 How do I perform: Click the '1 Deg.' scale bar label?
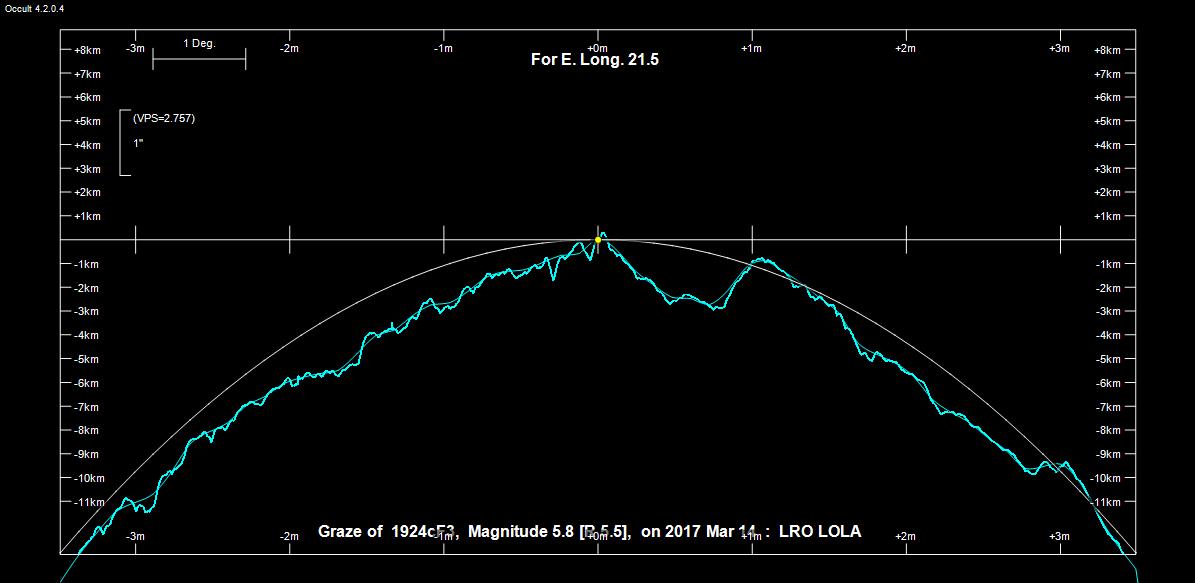pyautogui.click(x=199, y=44)
